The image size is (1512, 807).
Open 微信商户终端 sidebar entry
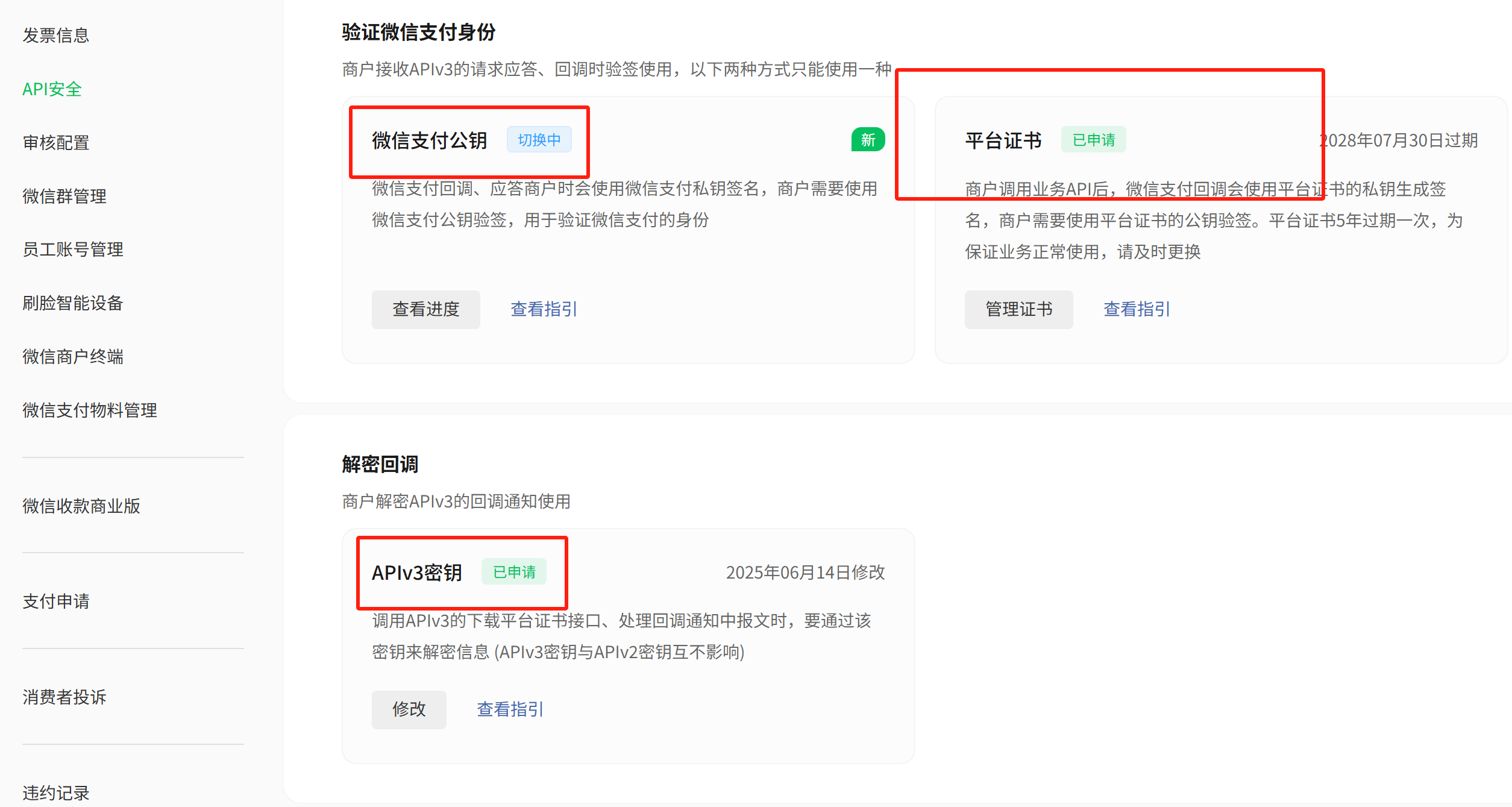pyautogui.click(x=73, y=357)
